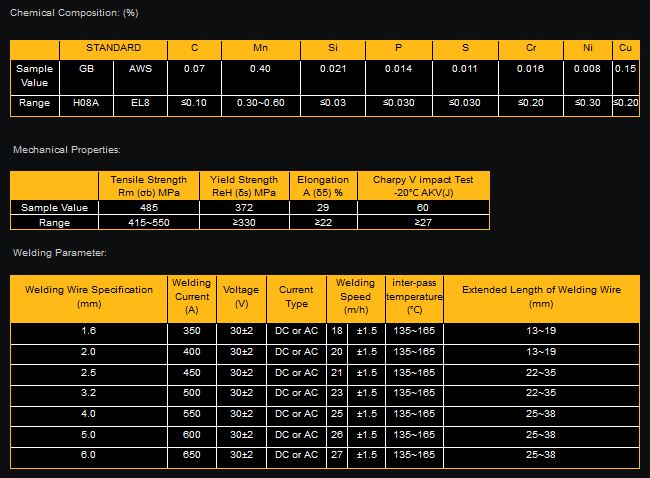Click the Current Type column header

click(x=296, y=296)
